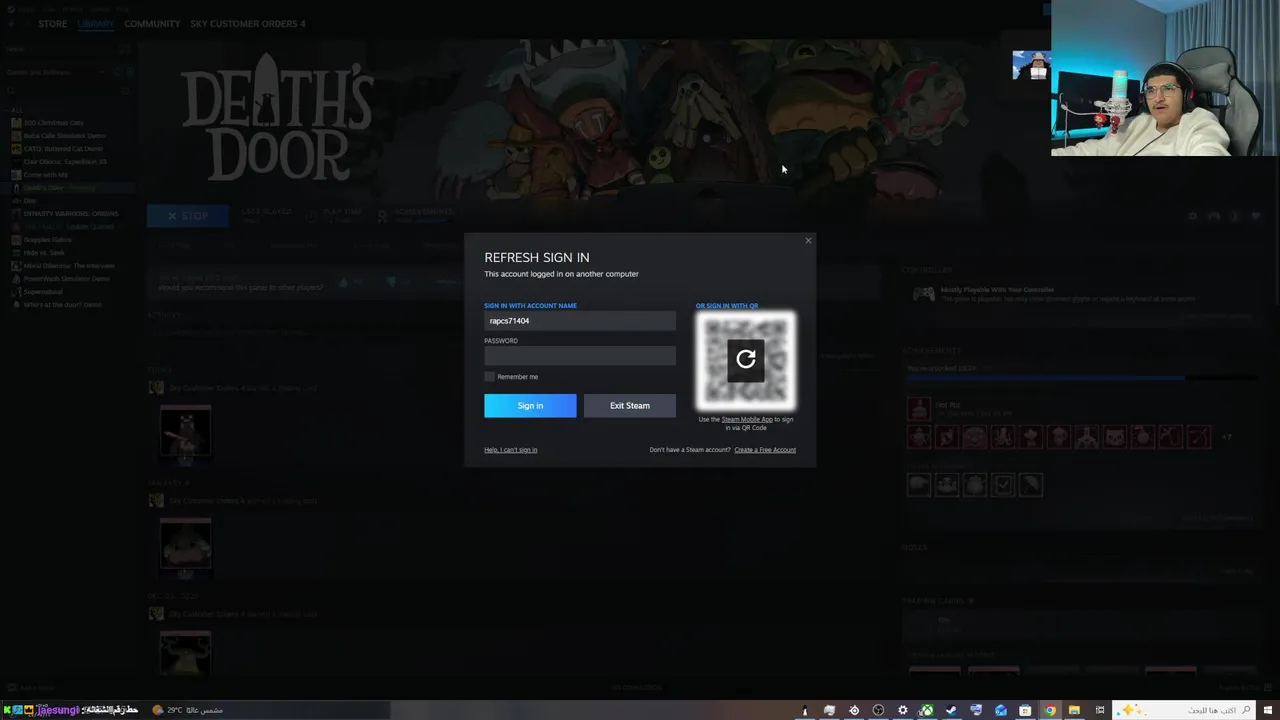Open the Mail app on taskbar
Screen dimensions: 1280x720
(x=1001, y=710)
